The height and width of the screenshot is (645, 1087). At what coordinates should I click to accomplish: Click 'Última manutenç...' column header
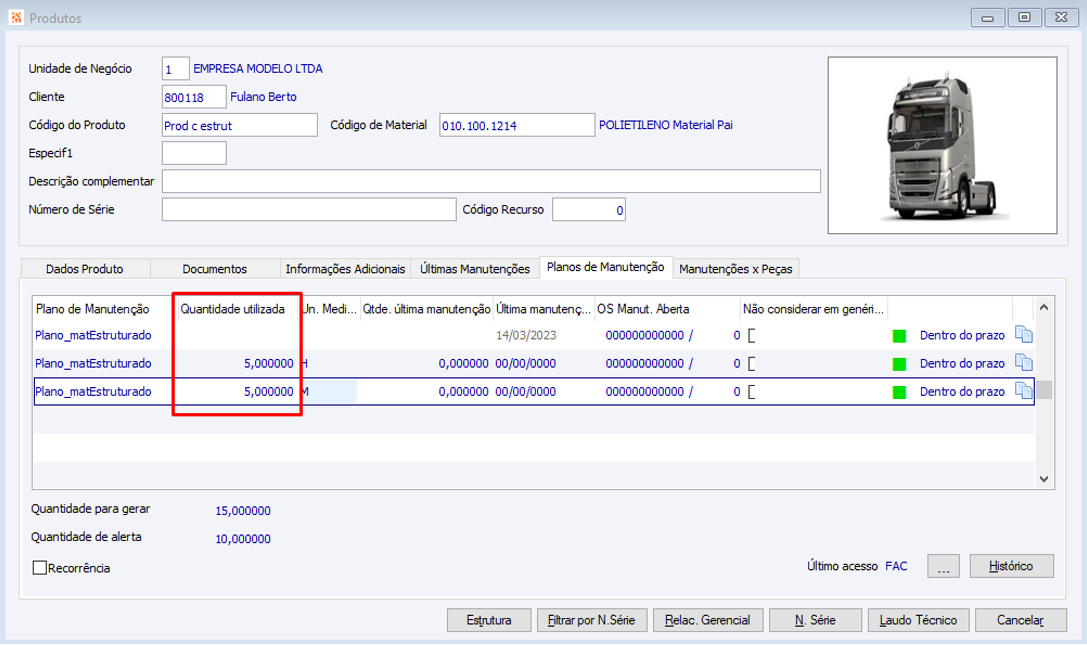[x=544, y=309]
